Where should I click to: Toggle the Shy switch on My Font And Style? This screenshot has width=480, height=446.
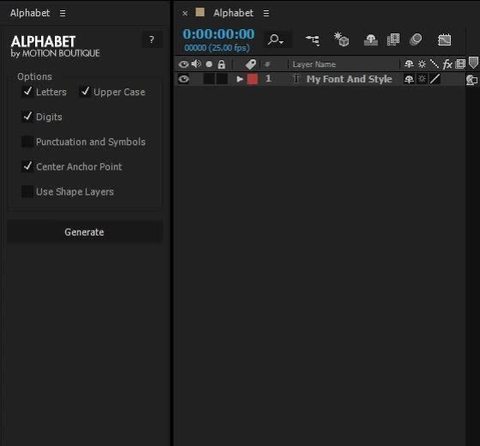pos(409,79)
